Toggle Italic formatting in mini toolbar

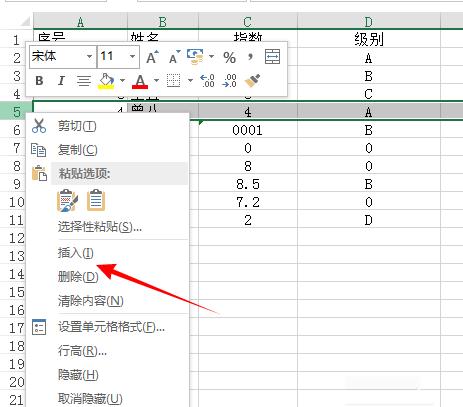[x=61, y=81]
